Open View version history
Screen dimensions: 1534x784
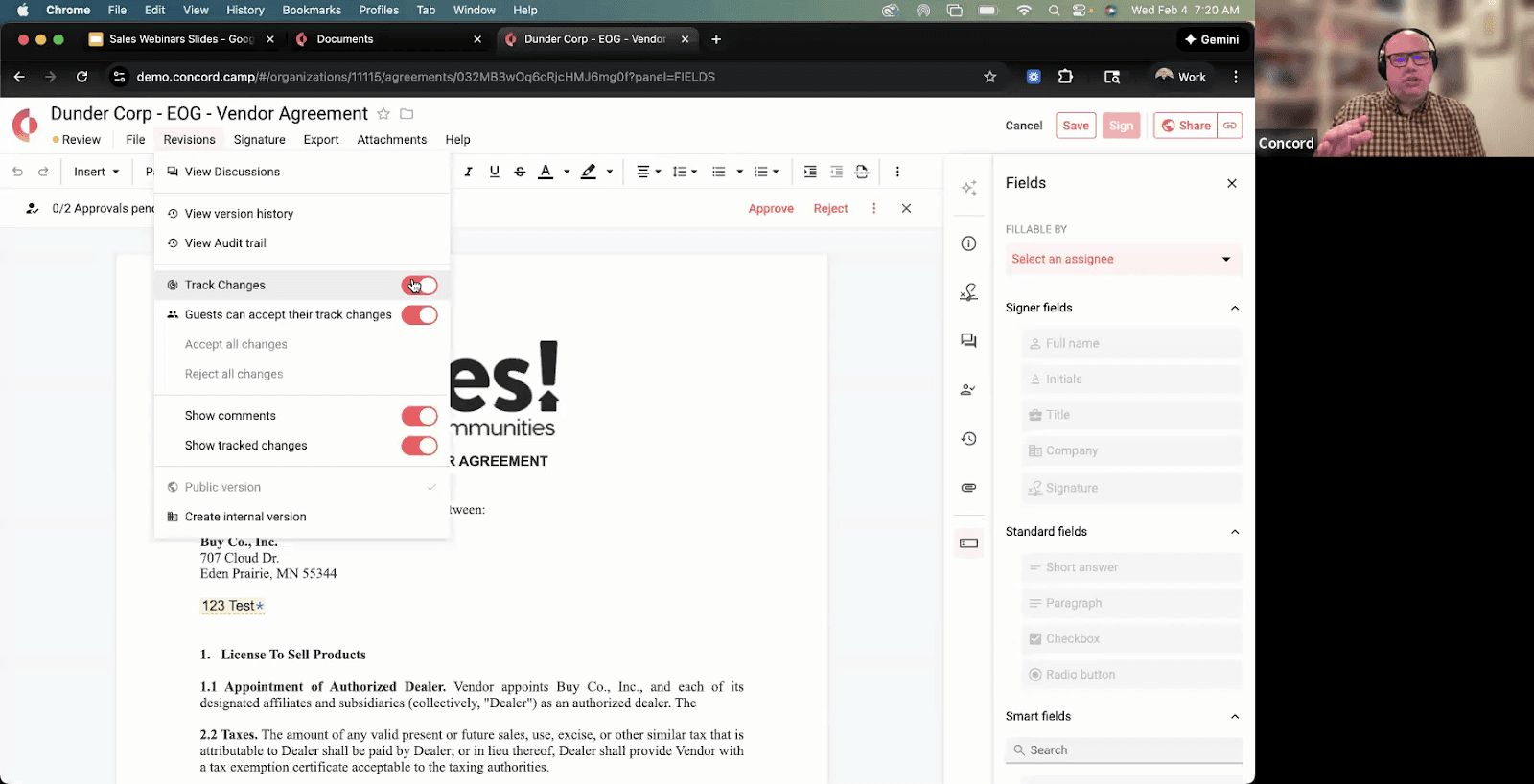click(302, 214)
